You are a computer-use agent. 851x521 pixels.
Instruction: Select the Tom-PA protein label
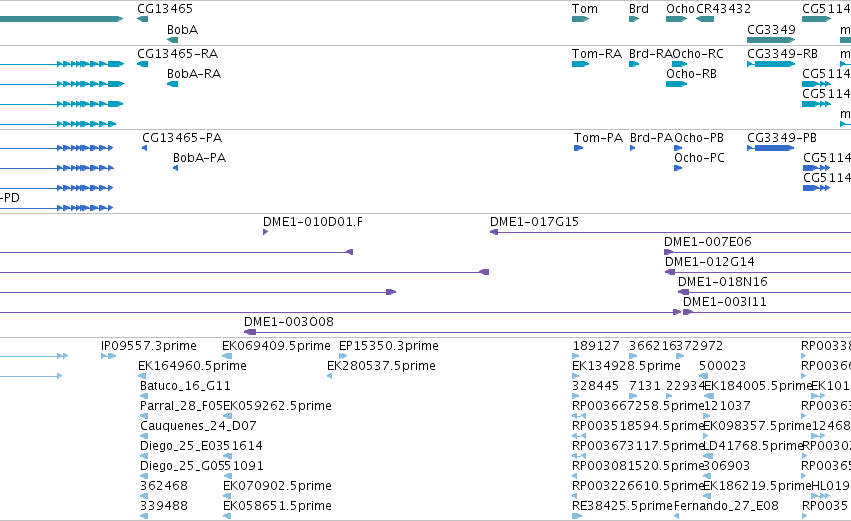point(599,138)
